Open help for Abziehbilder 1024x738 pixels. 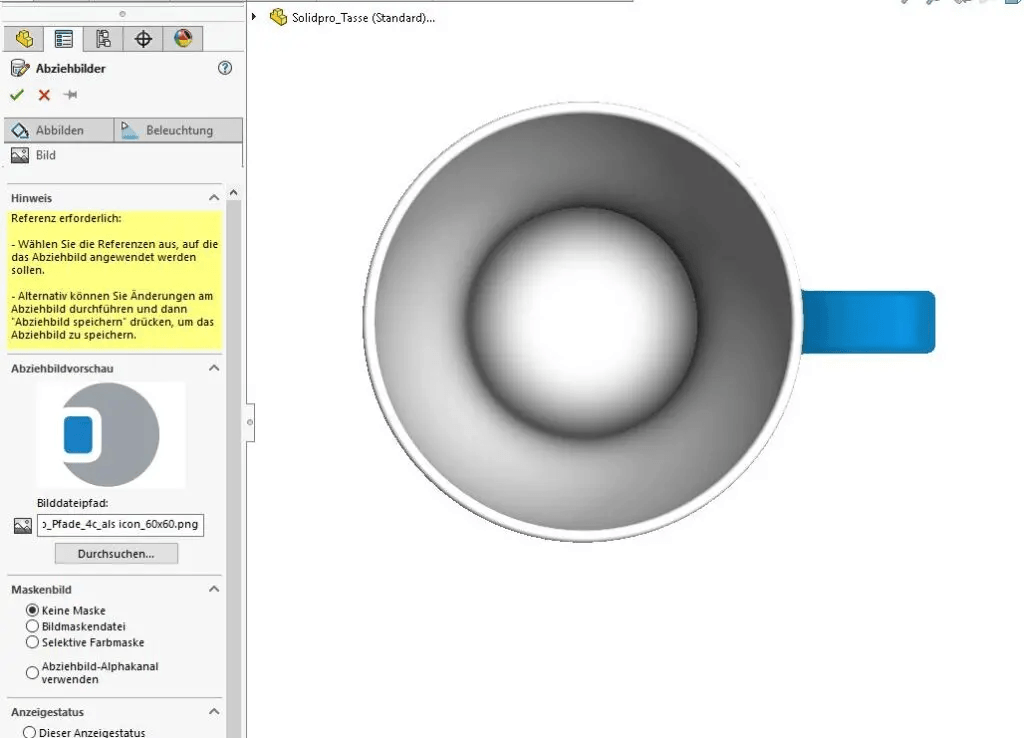pyautogui.click(x=225, y=68)
